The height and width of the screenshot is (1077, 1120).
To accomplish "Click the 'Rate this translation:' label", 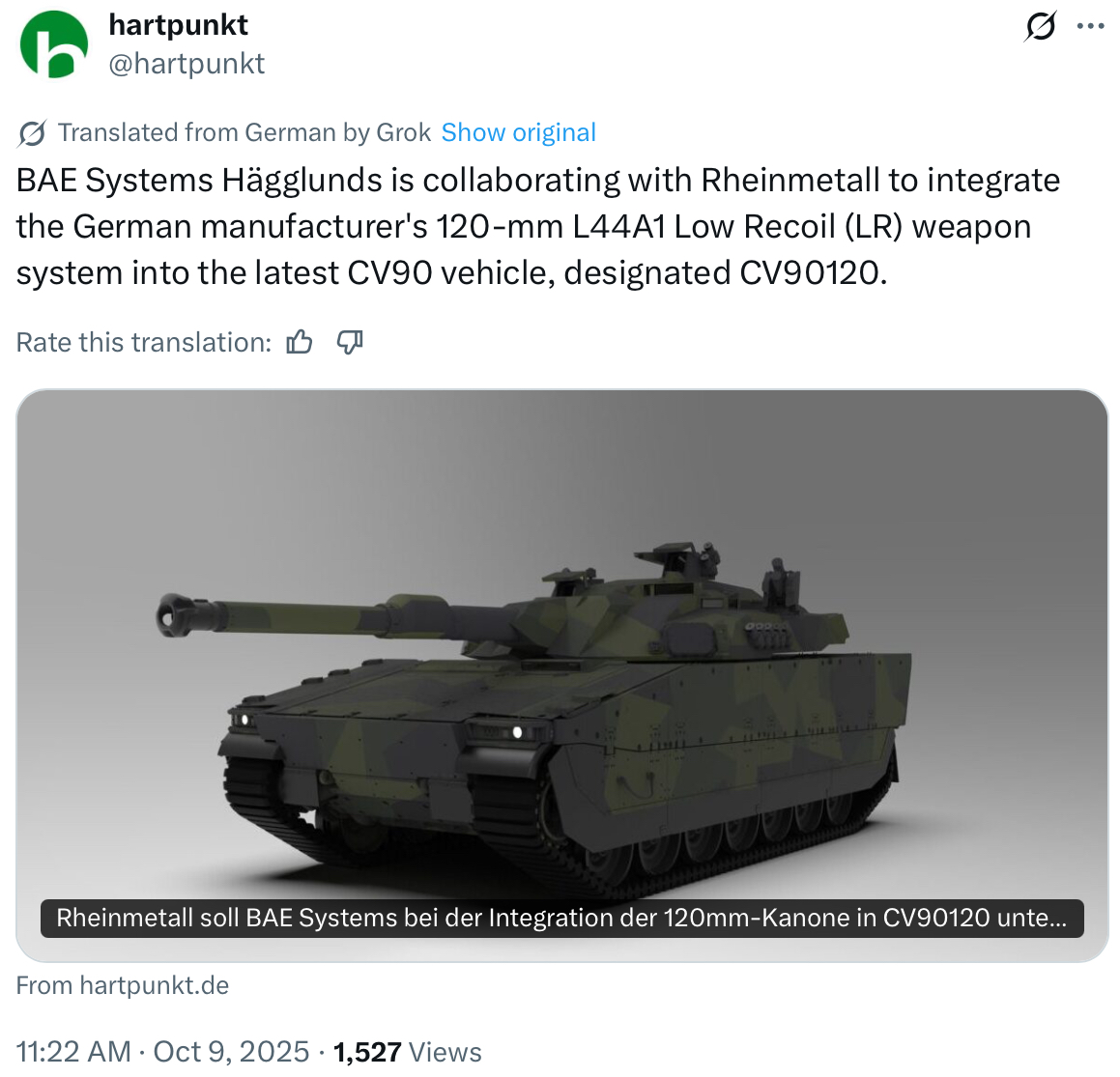I will coord(144,342).
